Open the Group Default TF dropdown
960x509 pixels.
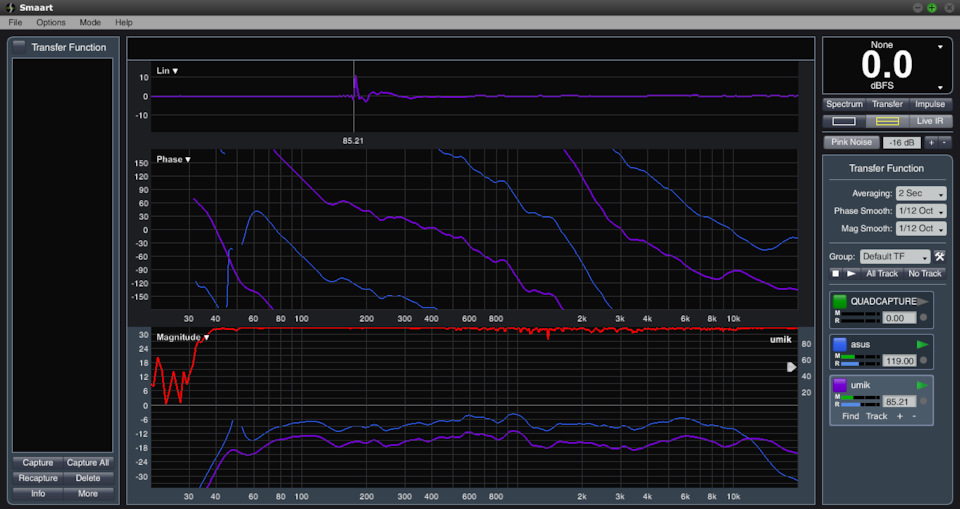point(894,256)
